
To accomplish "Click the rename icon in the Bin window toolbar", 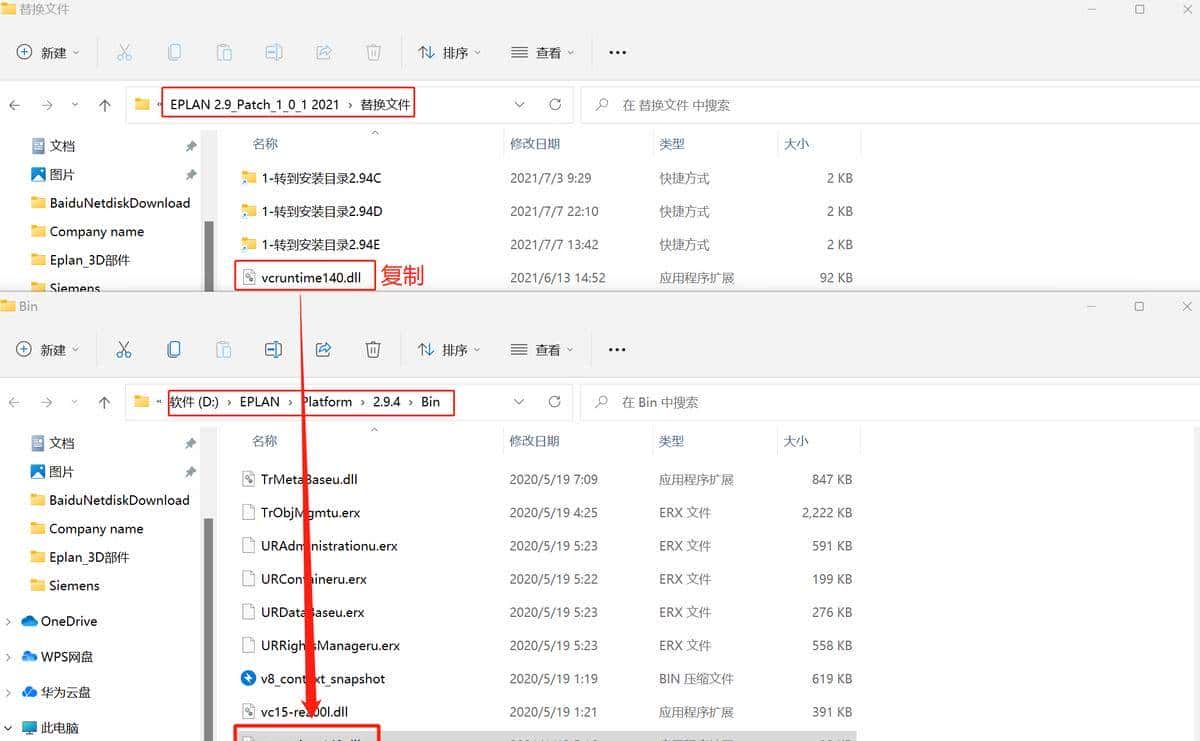I will coord(273,349).
